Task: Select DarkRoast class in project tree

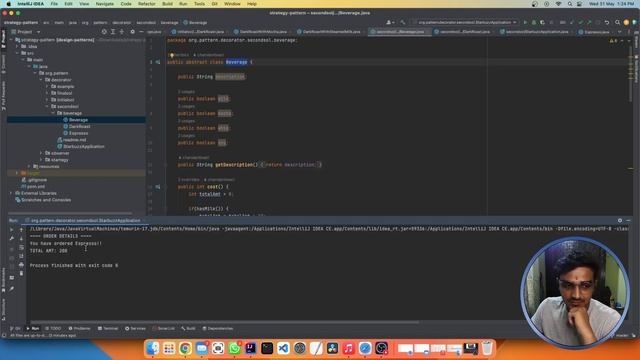Action: (79, 127)
